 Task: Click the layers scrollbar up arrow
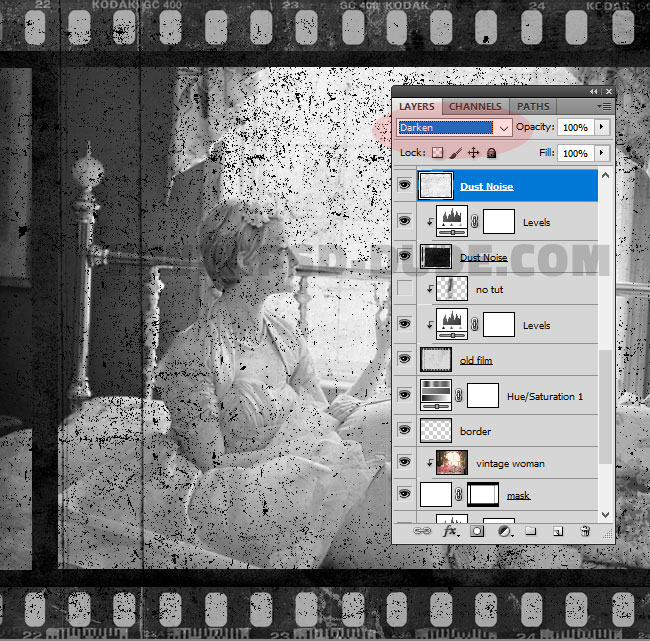pos(605,176)
